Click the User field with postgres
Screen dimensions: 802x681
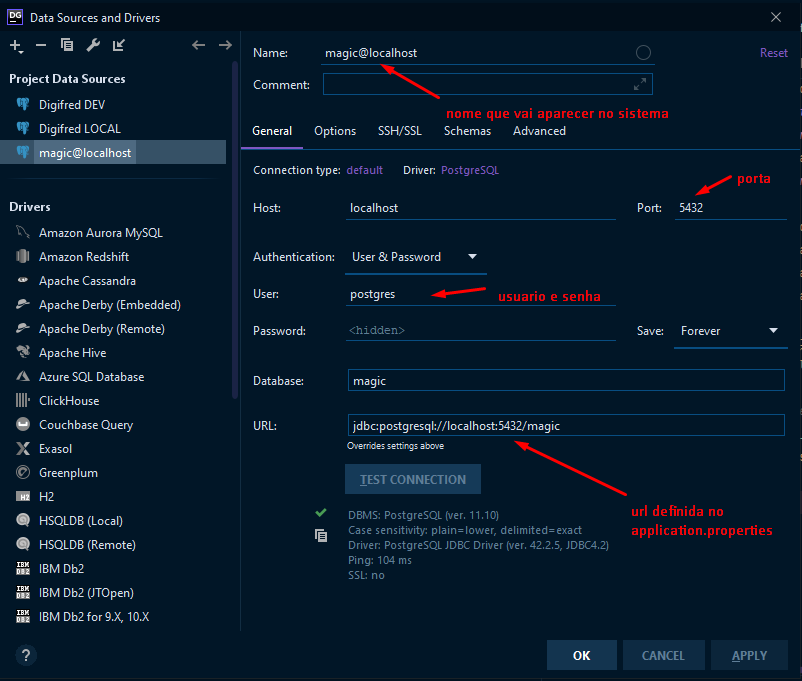tap(480, 294)
